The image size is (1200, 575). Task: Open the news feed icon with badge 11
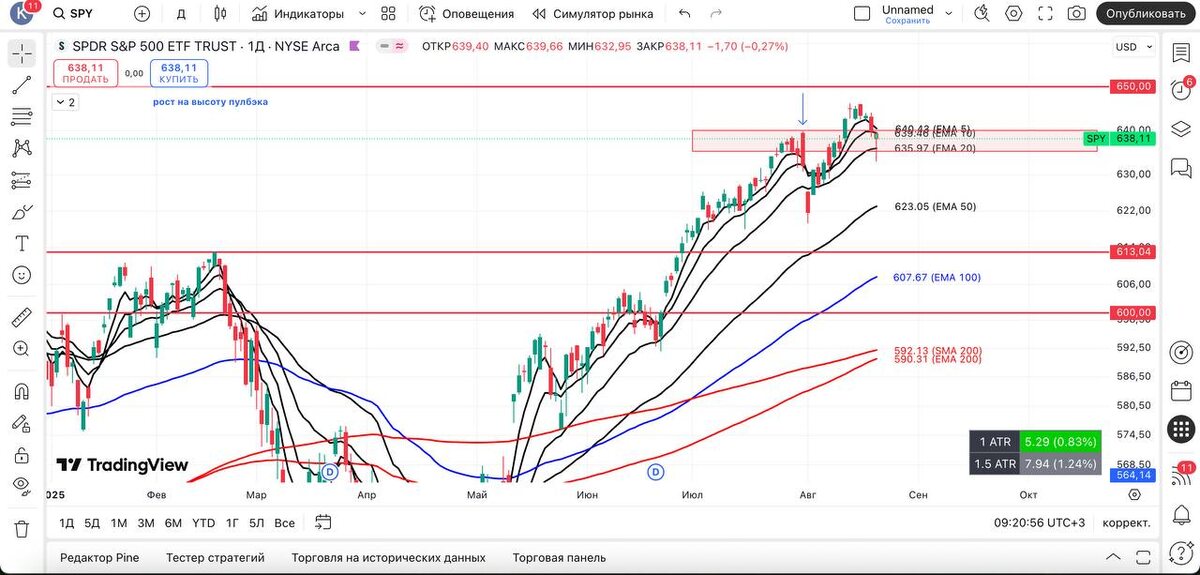tap(1181, 475)
